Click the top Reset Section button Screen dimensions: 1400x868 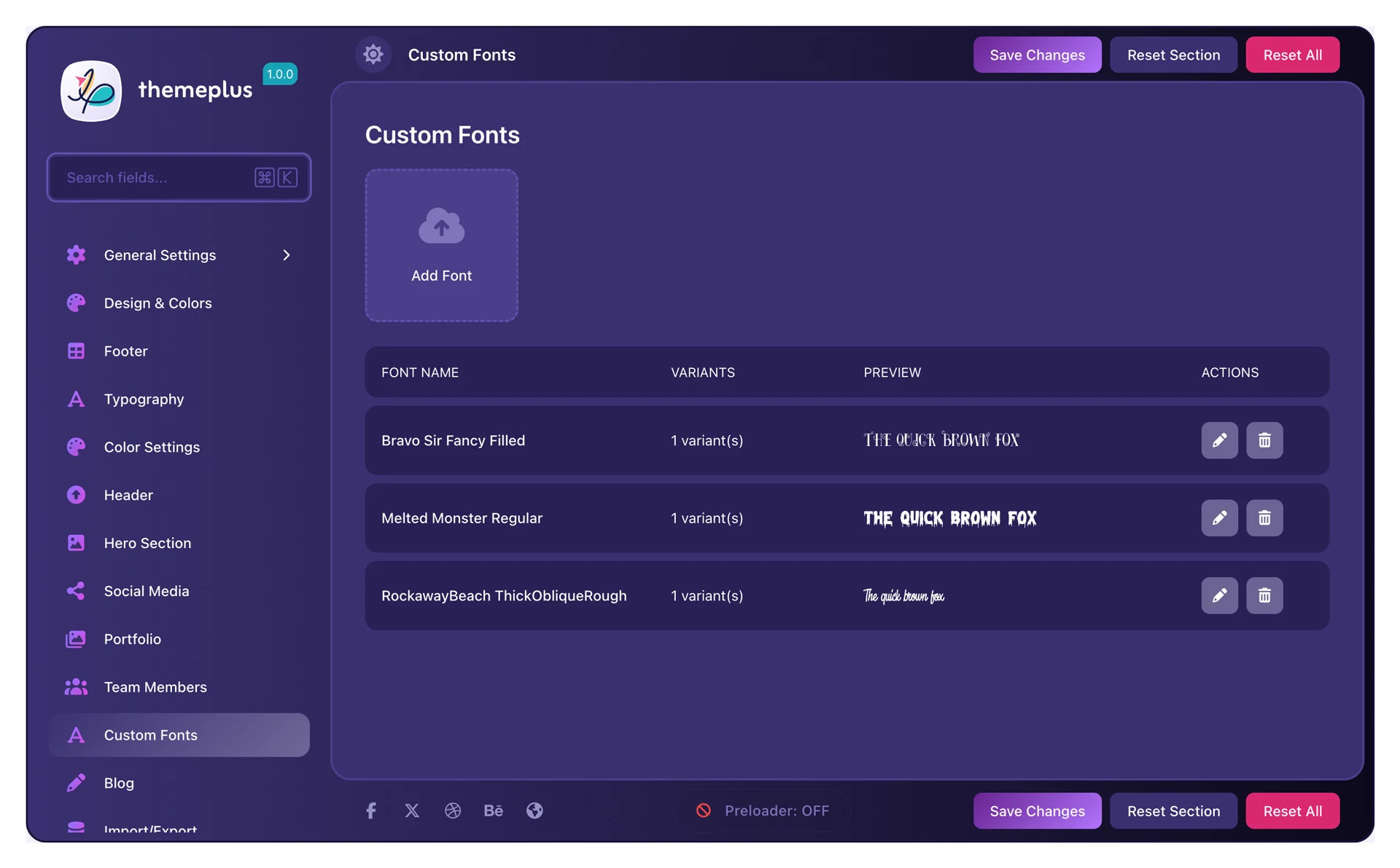(x=1172, y=55)
